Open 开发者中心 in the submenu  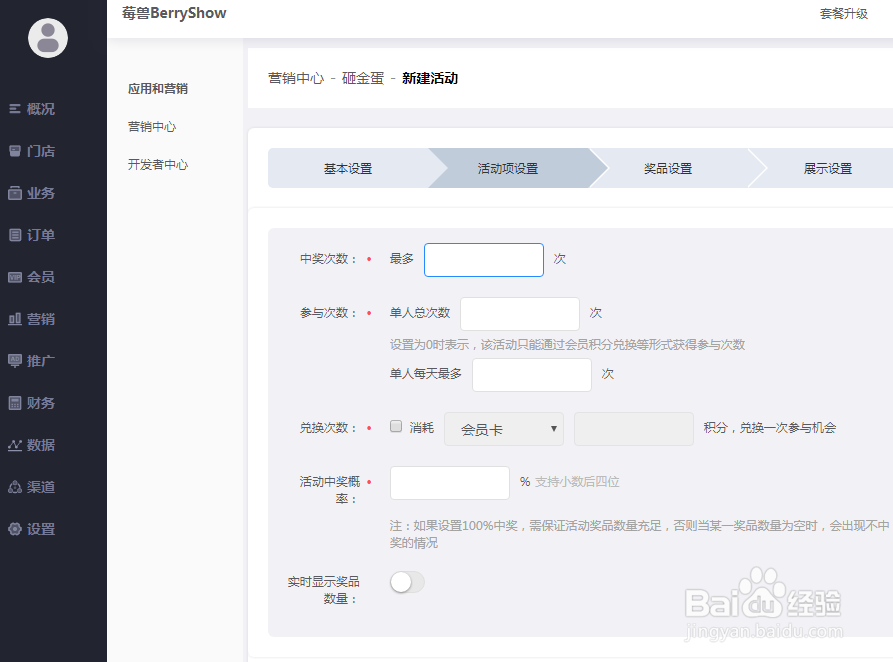click(x=158, y=165)
